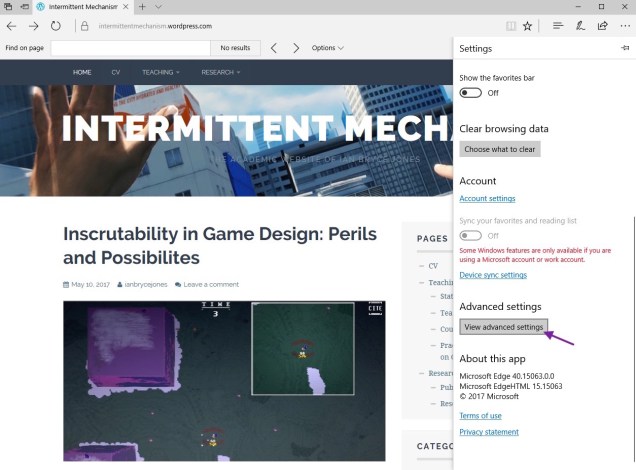Click the Forward navigation arrow

coord(34,25)
